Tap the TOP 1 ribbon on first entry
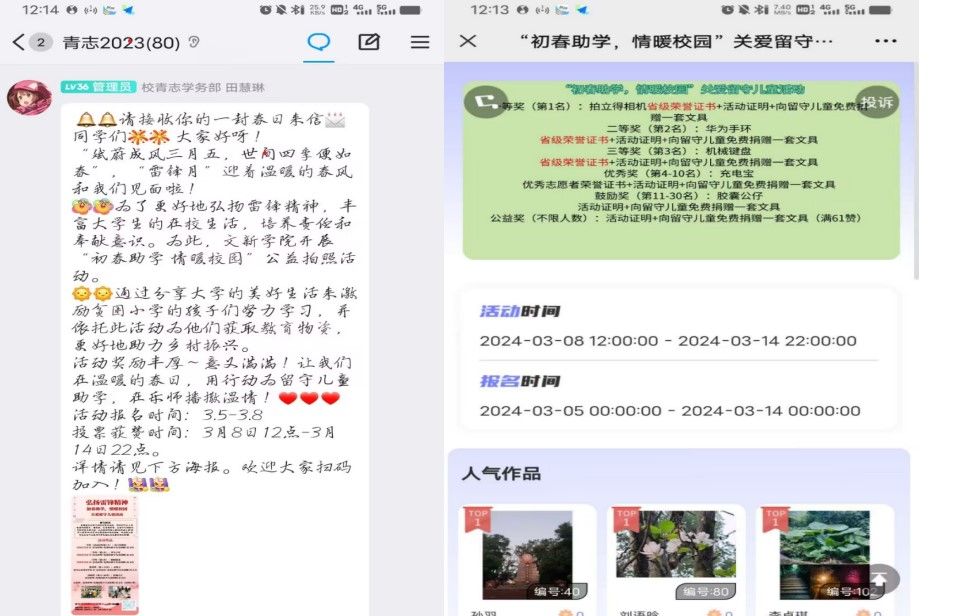 click(x=477, y=520)
